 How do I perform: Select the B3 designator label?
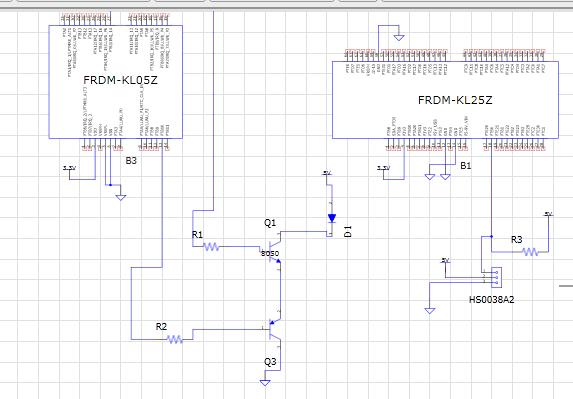[x=131, y=160]
